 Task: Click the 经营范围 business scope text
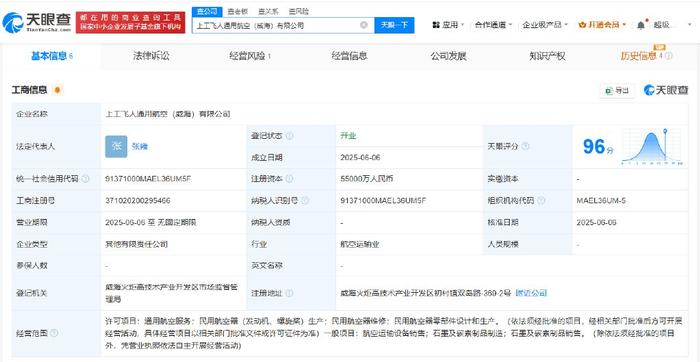[394, 333]
